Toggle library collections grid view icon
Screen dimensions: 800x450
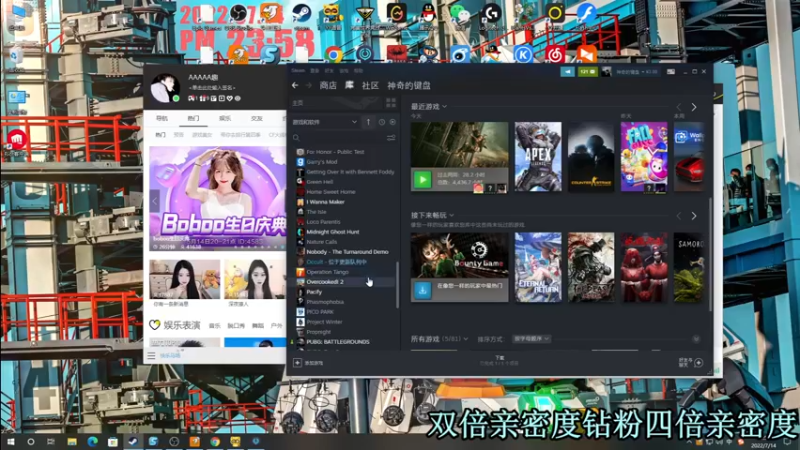(x=391, y=103)
